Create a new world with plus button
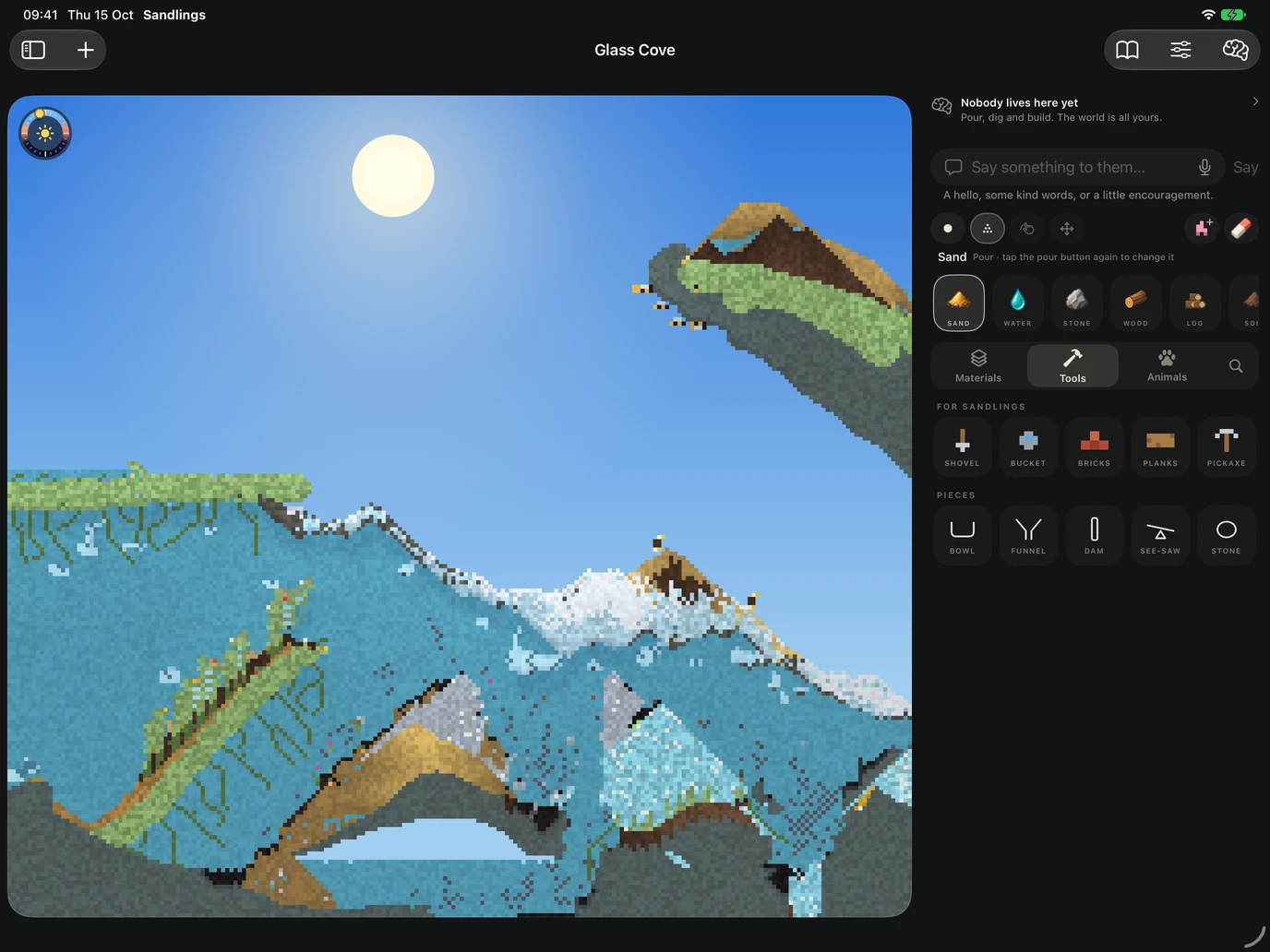This screenshot has height=952, width=1270. [x=85, y=50]
